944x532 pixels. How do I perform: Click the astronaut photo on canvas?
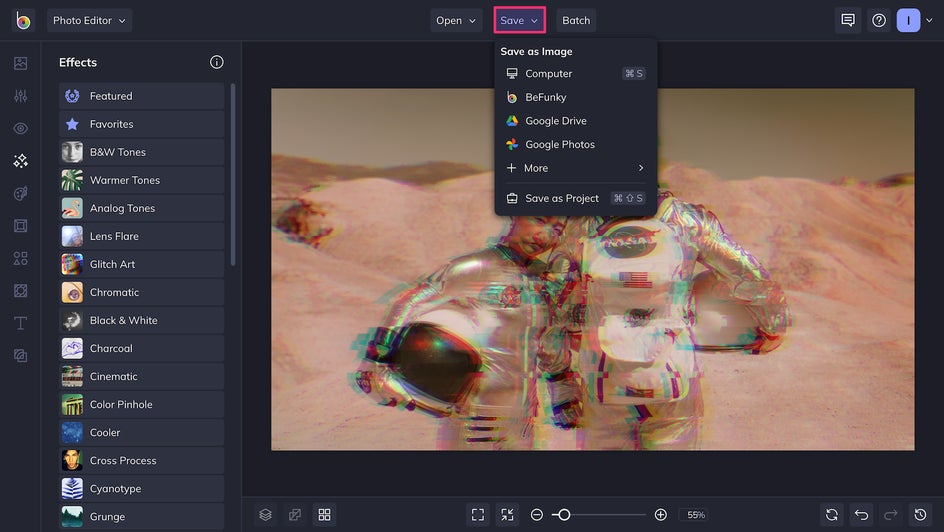[x=592, y=270]
